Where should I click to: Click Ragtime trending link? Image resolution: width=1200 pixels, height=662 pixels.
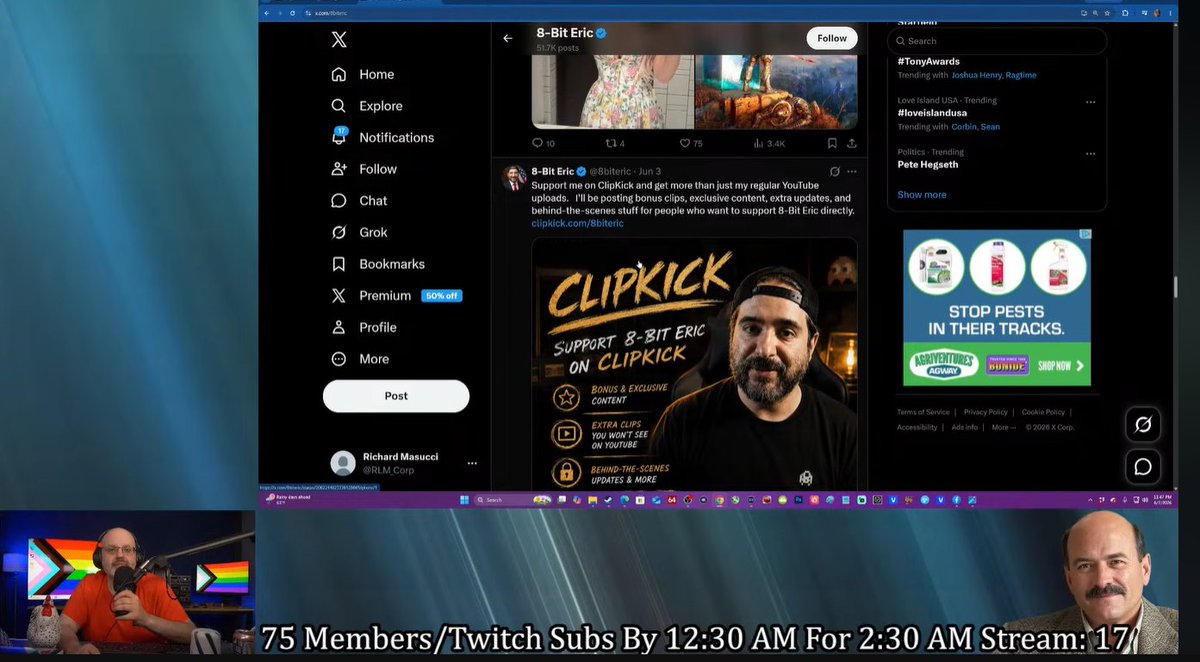pyautogui.click(x=1021, y=75)
